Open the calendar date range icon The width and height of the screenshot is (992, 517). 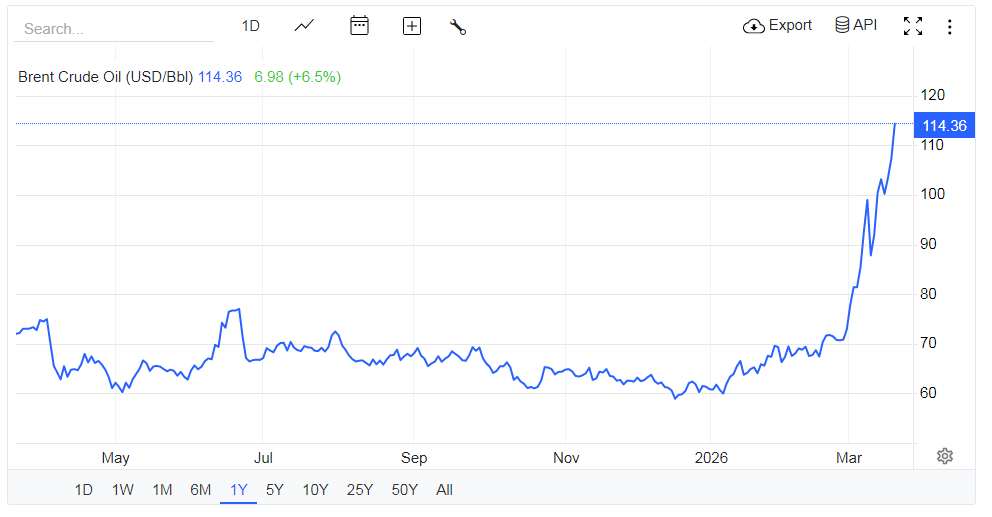pyautogui.click(x=359, y=26)
